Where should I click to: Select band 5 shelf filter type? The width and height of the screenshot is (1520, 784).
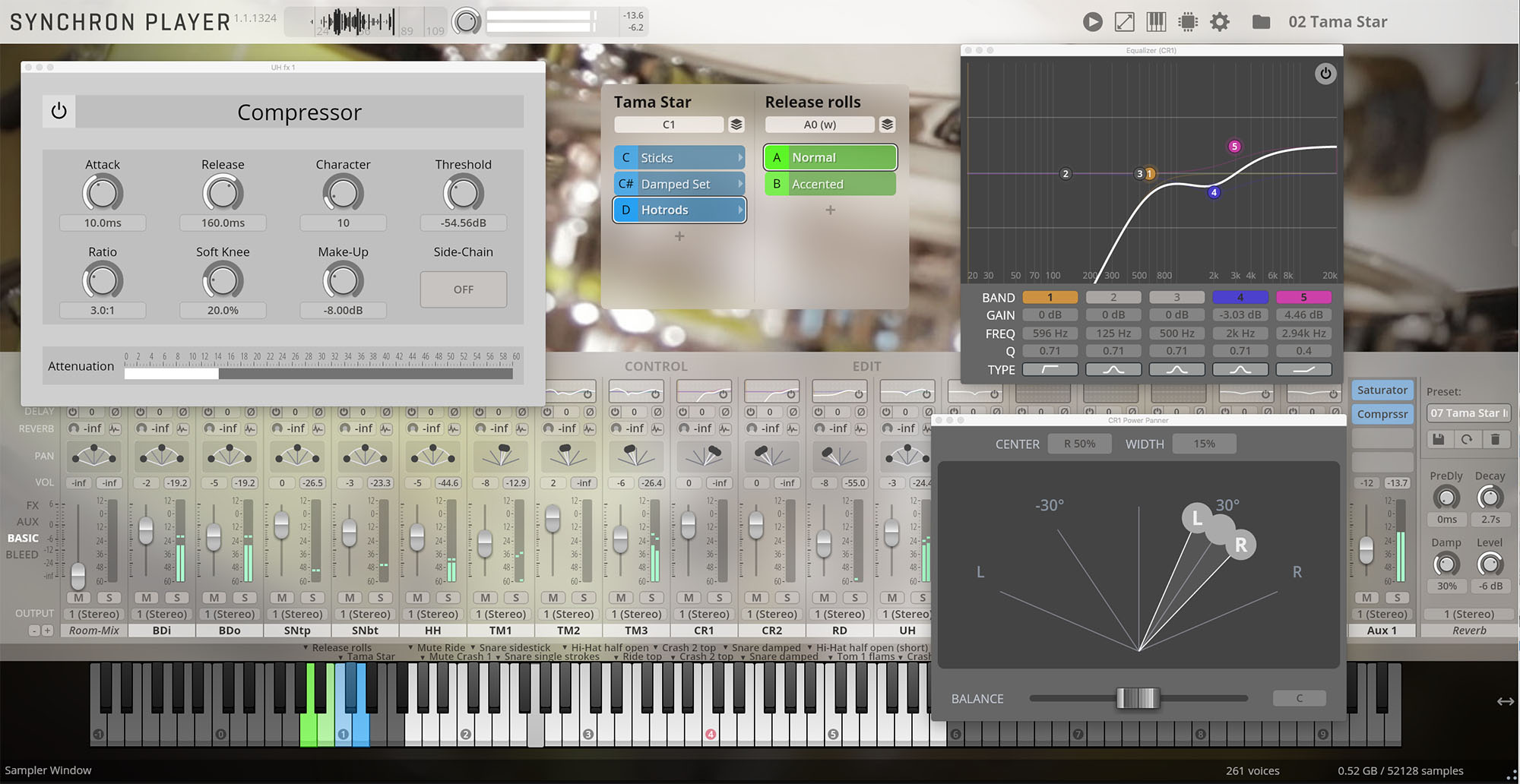coord(1303,370)
